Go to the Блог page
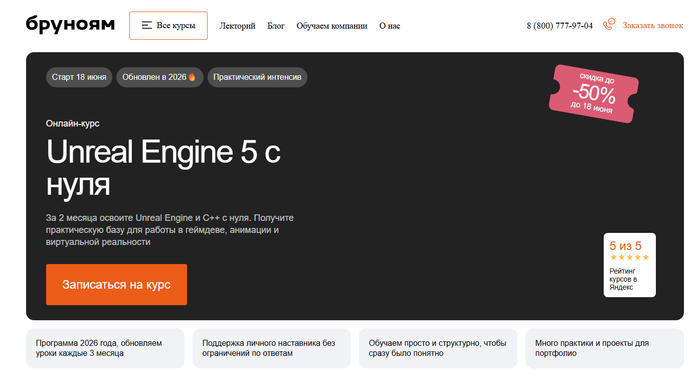The width and height of the screenshot is (700, 385). coord(276,26)
